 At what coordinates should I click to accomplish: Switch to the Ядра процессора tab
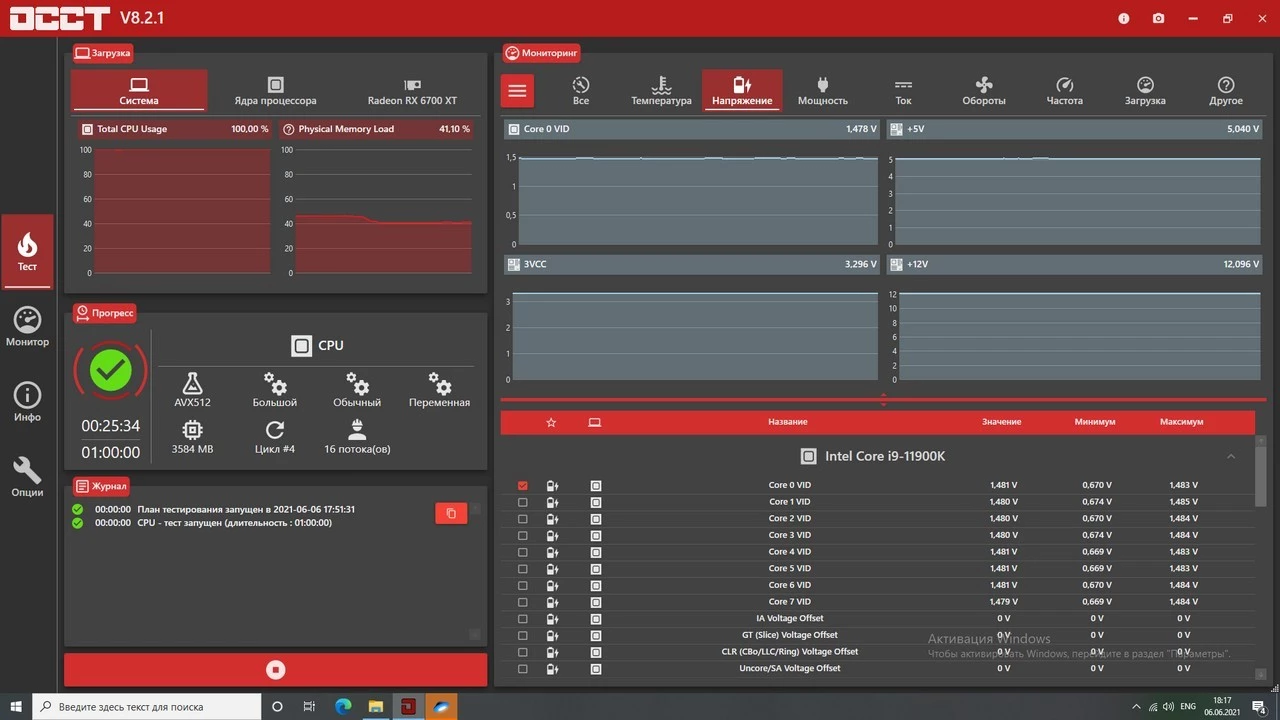point(275,90)
